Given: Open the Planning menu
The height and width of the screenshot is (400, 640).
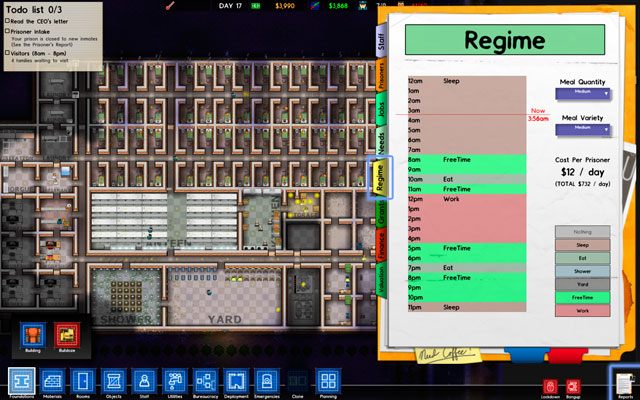Looking at the screenshot, I should 328,381.
